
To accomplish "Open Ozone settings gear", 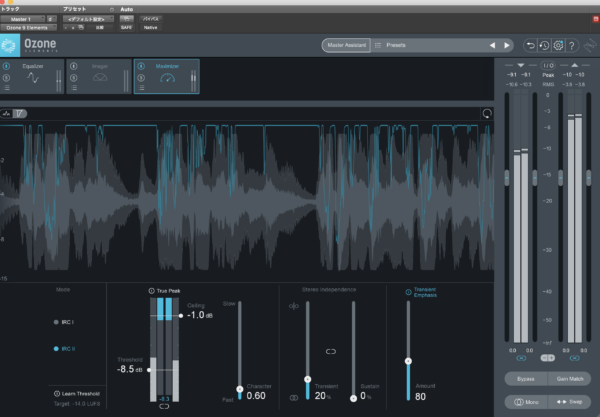I will 558,46.
